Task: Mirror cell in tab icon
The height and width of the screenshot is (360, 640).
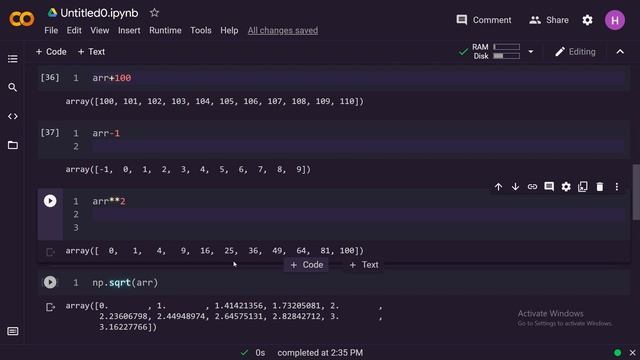Action: point(583,187)
